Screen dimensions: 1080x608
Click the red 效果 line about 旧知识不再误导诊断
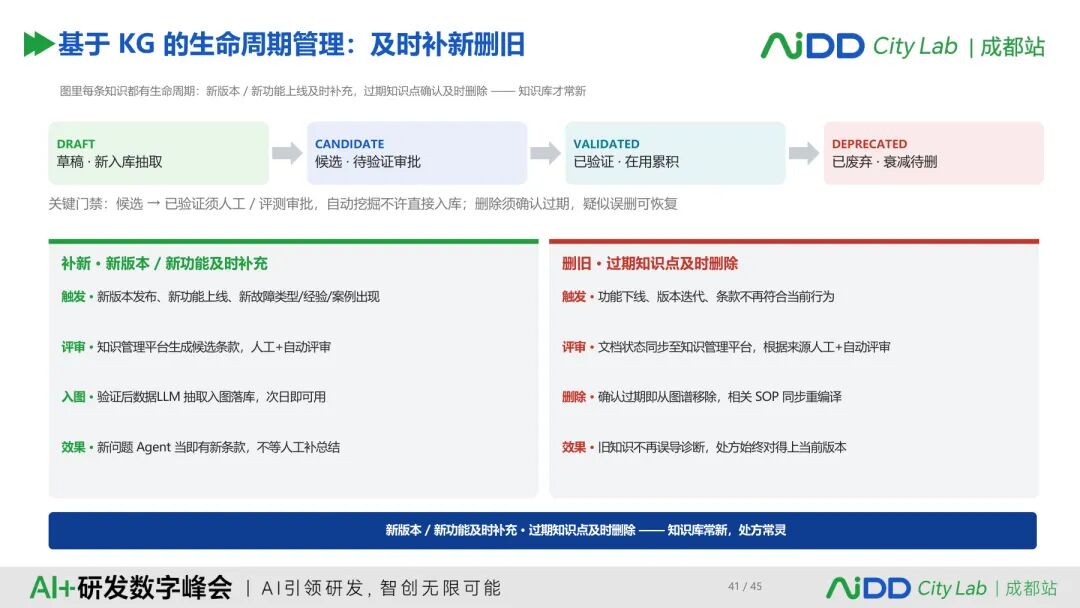(704, 448)
